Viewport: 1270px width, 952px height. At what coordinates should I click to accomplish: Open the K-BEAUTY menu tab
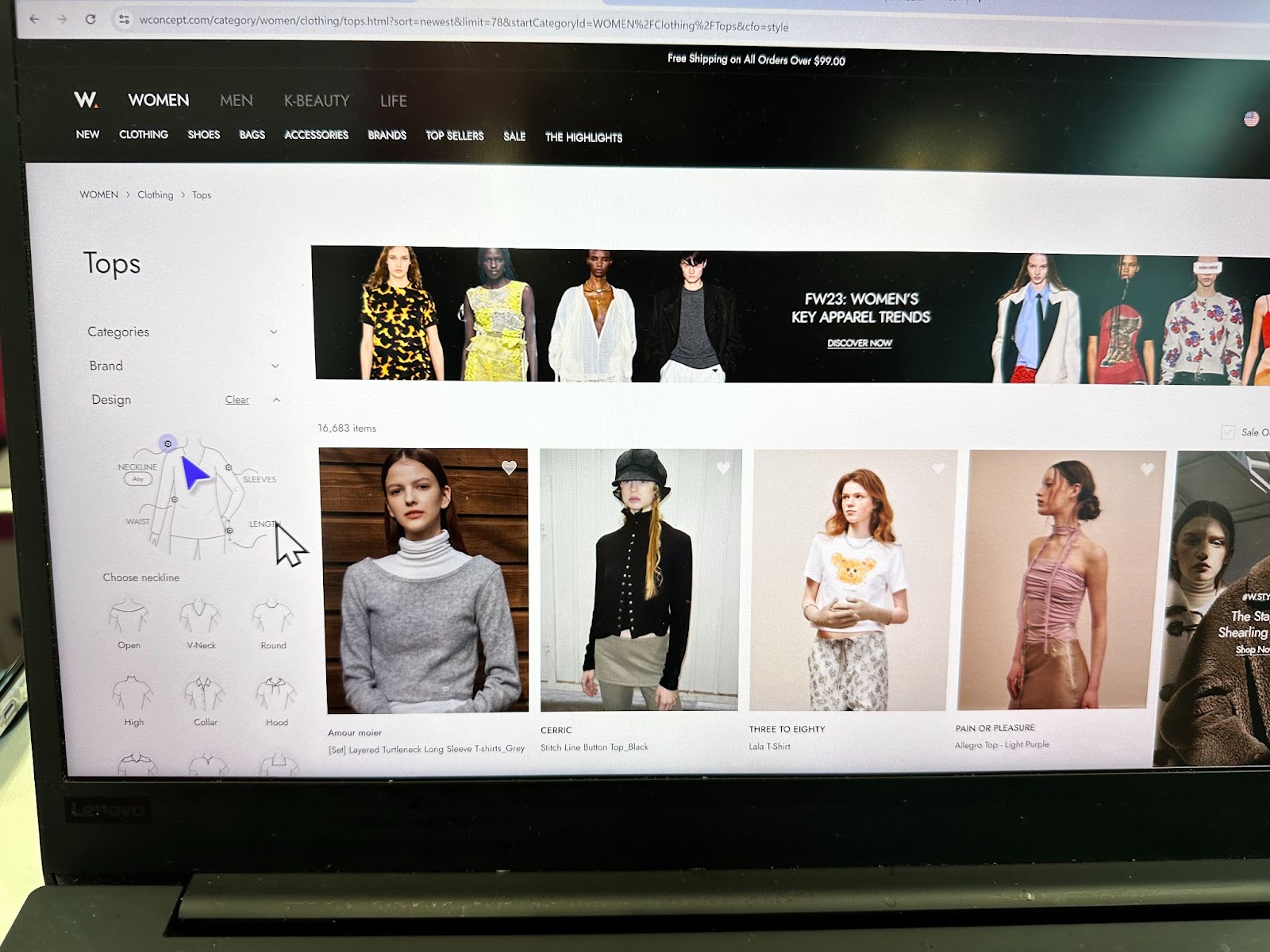317,101
